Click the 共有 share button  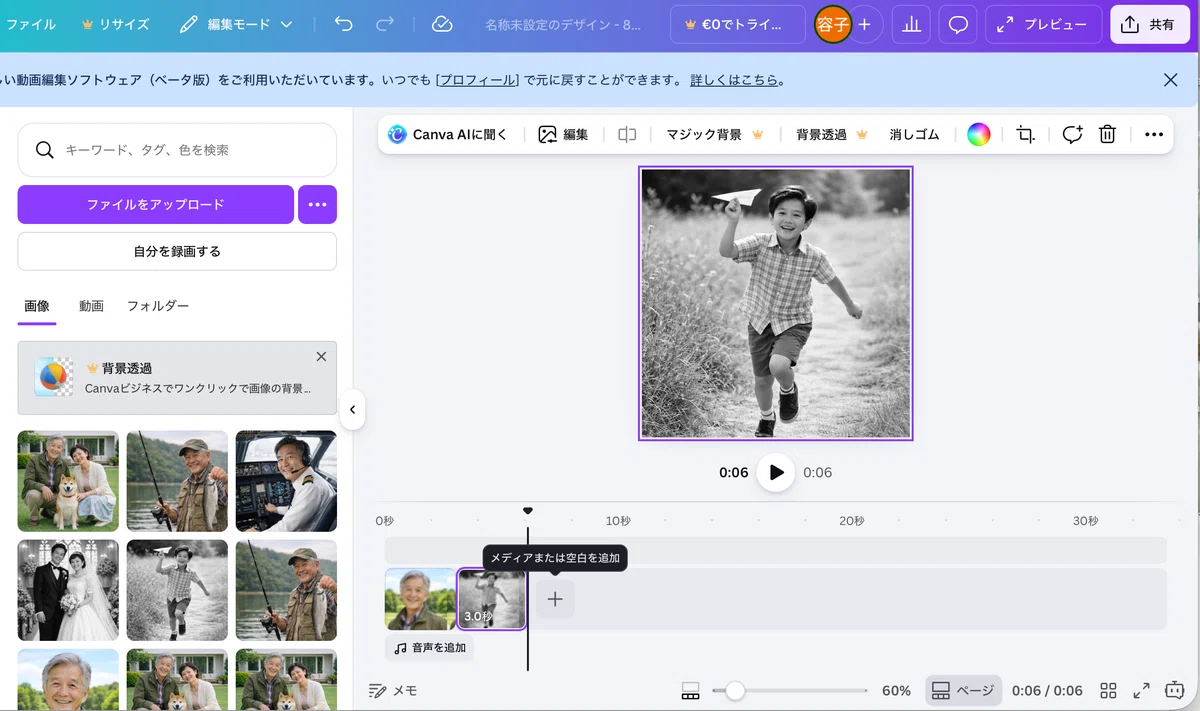[1149, 24]
